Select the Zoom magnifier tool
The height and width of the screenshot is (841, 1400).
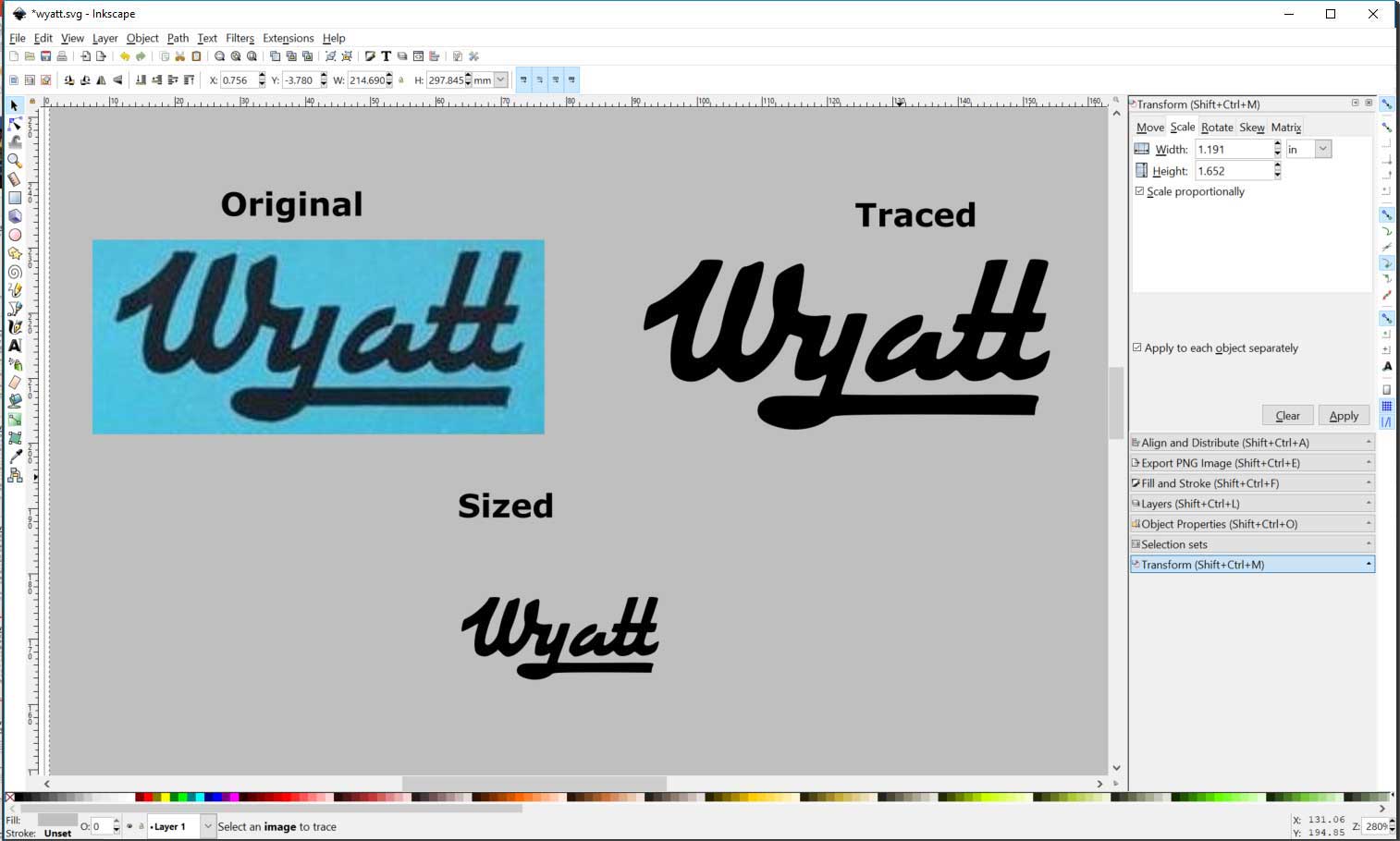pyautogui.click(x=14, y=161)
